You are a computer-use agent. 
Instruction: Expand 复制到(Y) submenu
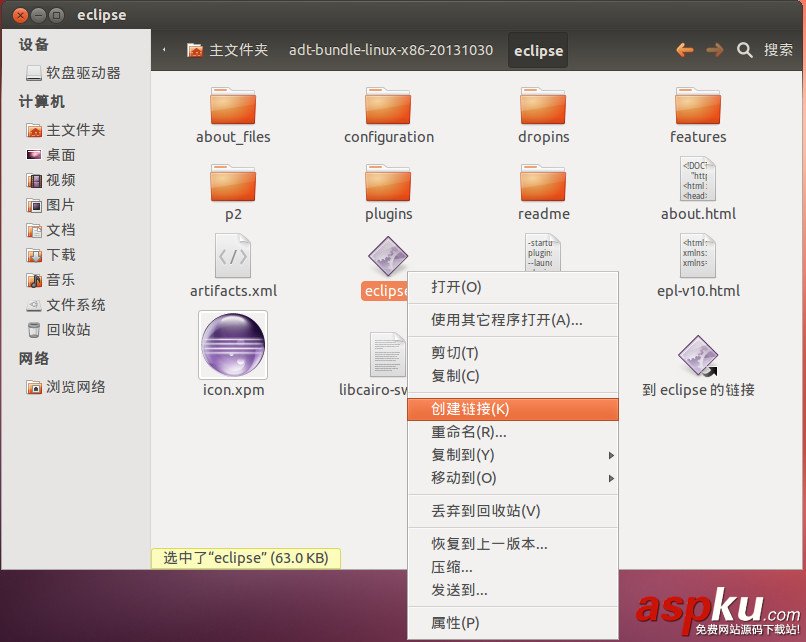[x=513, y=455]
